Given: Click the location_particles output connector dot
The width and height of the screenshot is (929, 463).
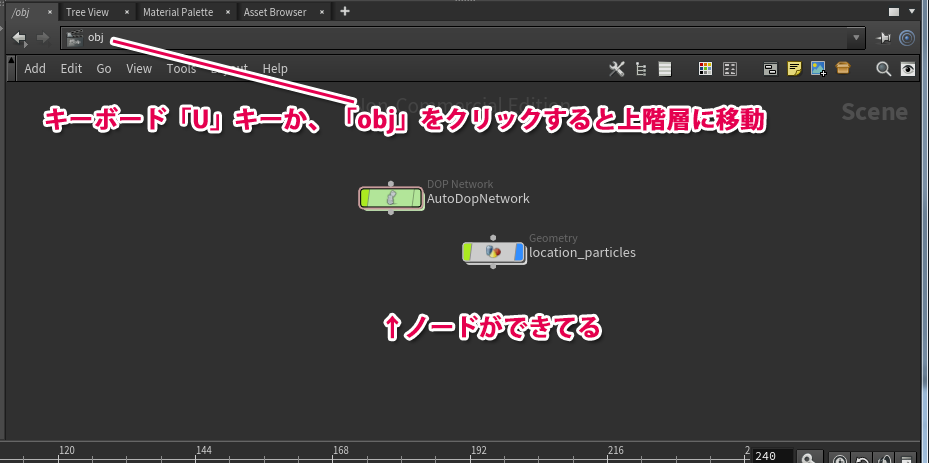Looking at the screenshot, I should [493, 266].
